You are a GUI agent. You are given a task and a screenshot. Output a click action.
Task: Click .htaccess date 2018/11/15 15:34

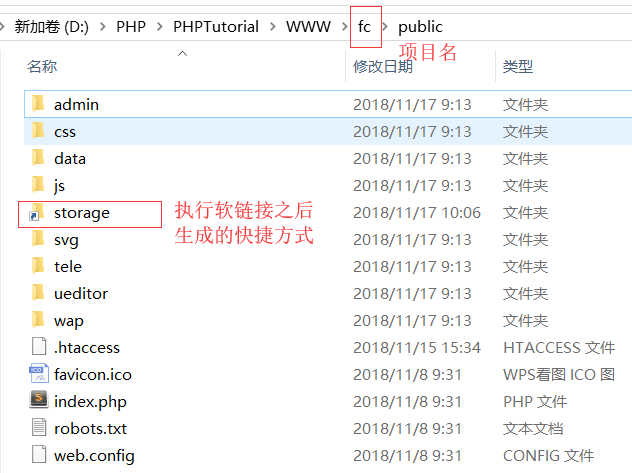pos(417,348)
